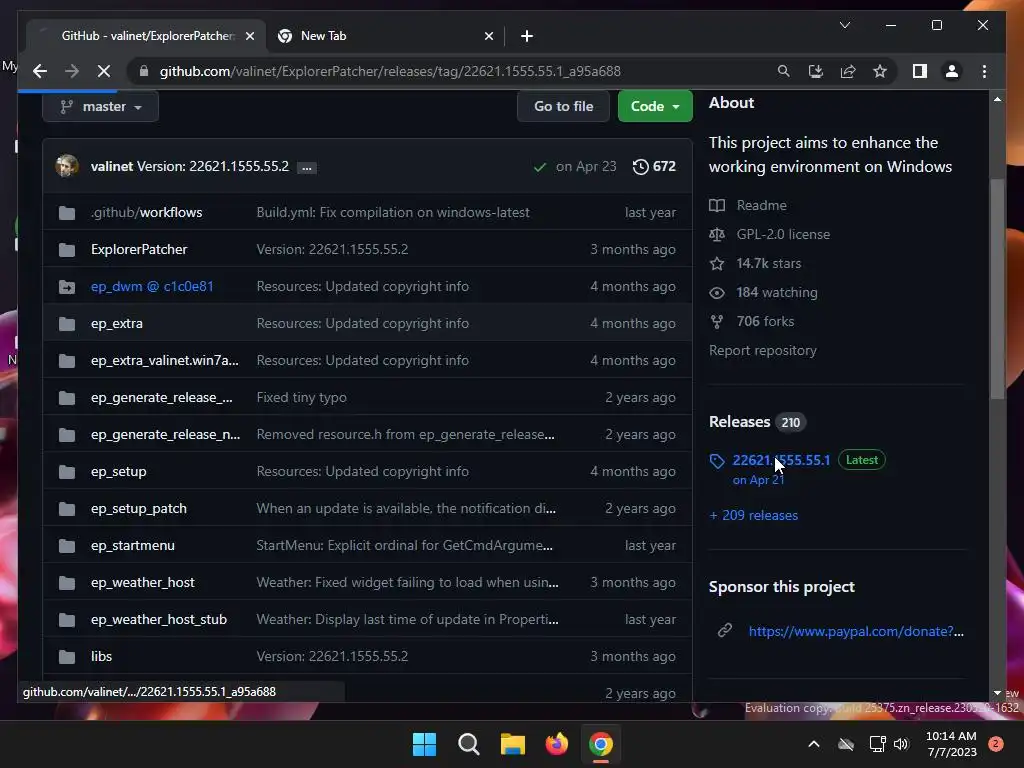Expand the green Code dropdown

pyautogui.click(x=655, y=106)
